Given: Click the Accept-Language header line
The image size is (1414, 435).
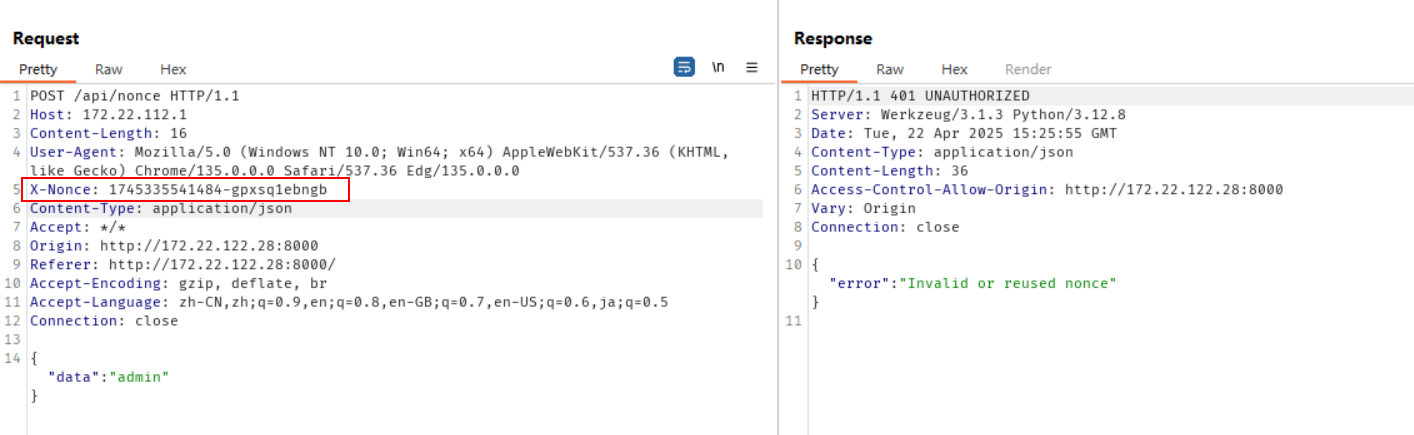Looking at the screenshot, I should click(x=349, y=302).
